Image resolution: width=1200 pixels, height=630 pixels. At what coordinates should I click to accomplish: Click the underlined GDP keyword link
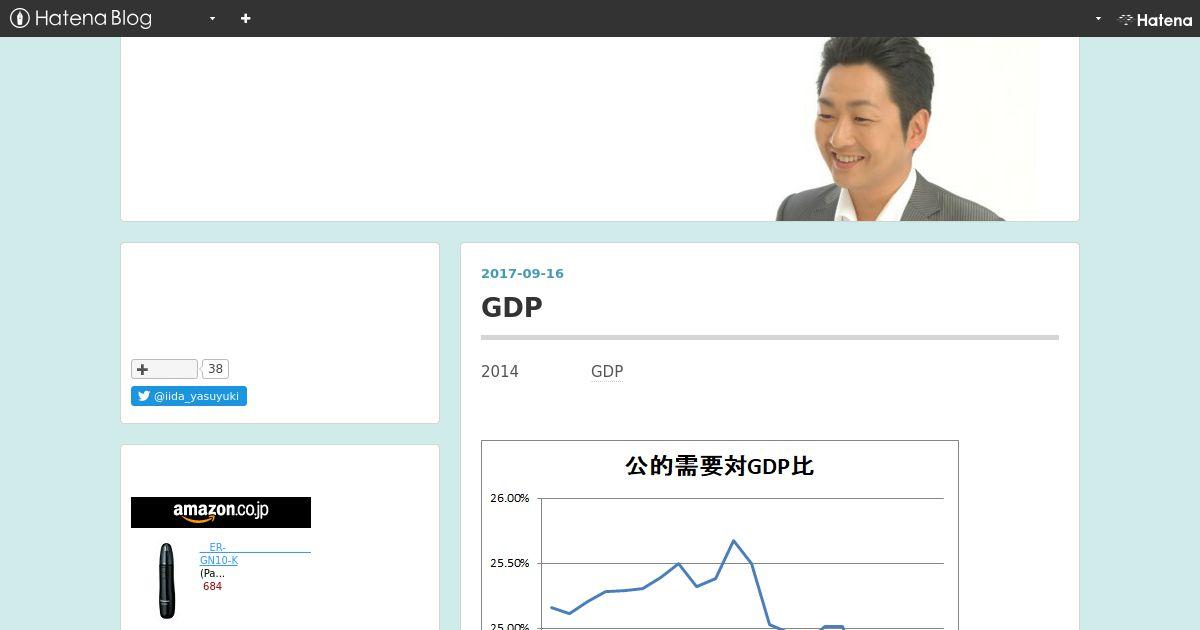tap(607, 372)
